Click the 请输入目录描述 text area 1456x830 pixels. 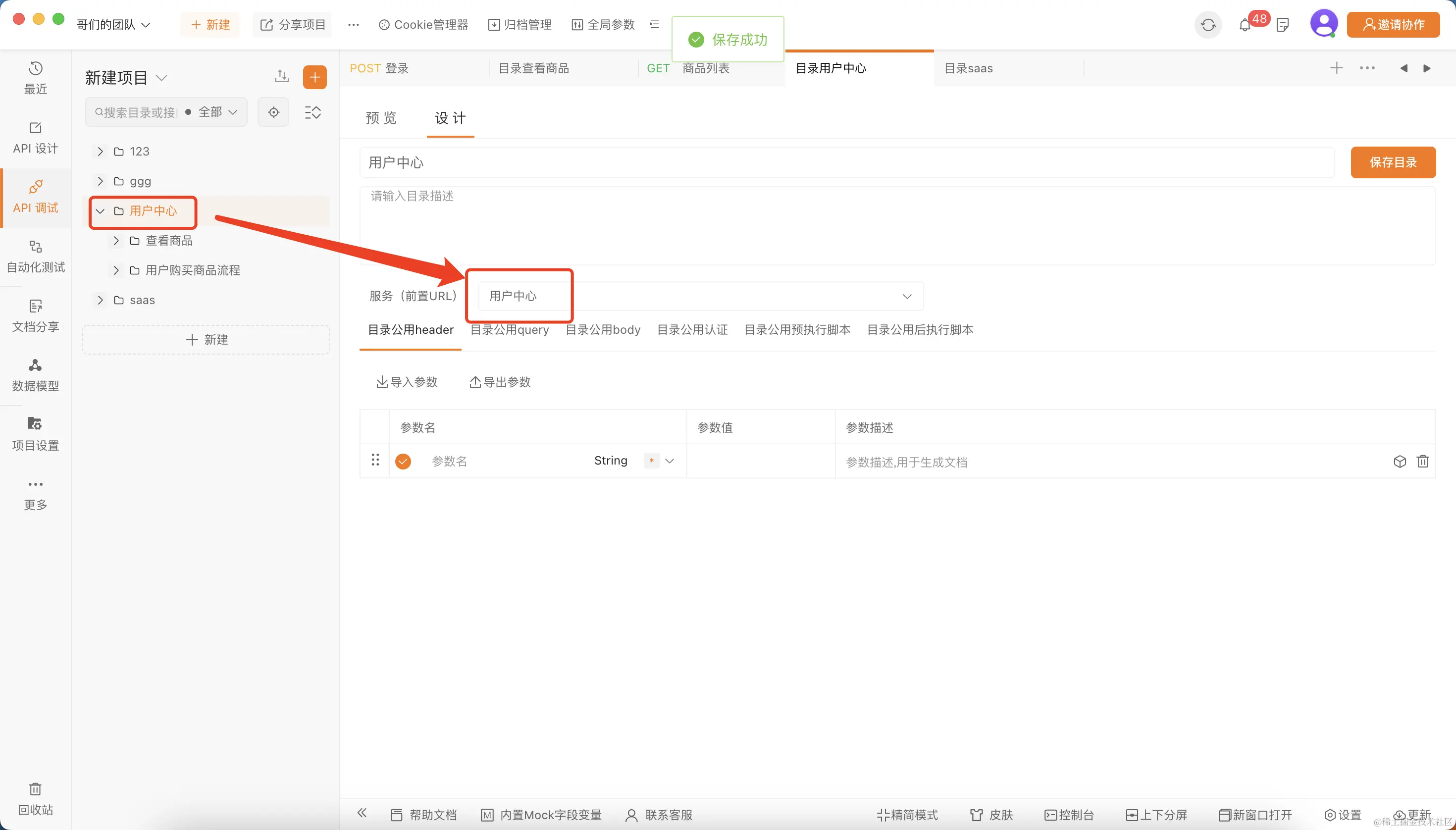point(897,225)
